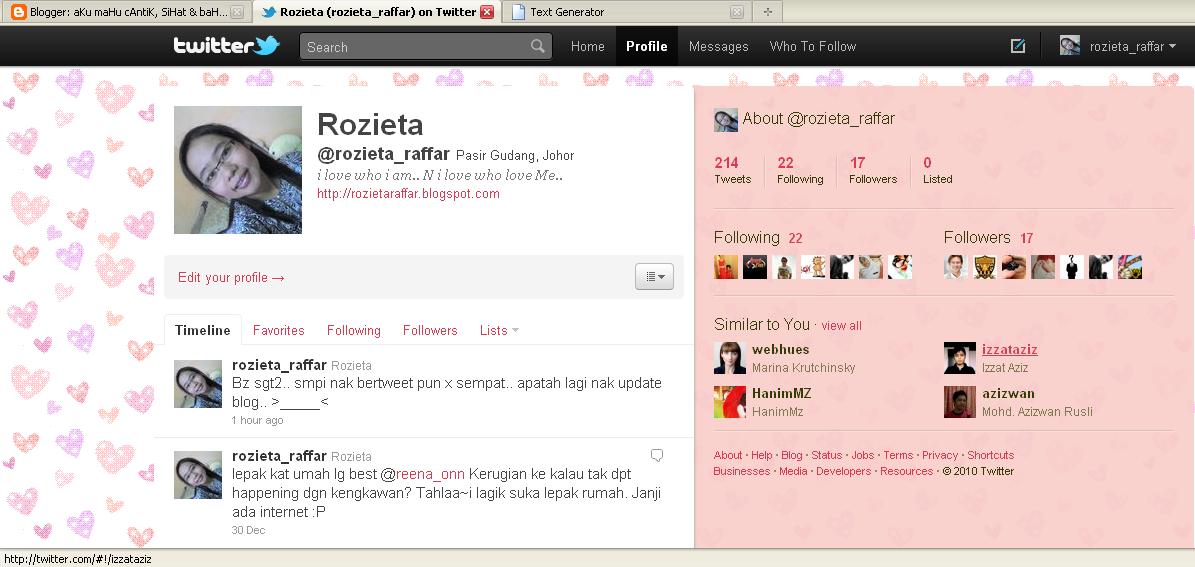Open a new browser tab with plus button
The width and height of the screenshot is (1195, 567).
(767, 12)
